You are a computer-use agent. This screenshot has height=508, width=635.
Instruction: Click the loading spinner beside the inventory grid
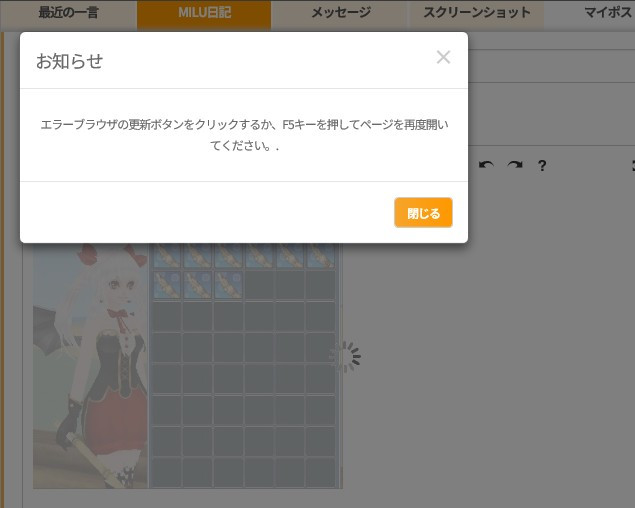(x=345, y=357)
